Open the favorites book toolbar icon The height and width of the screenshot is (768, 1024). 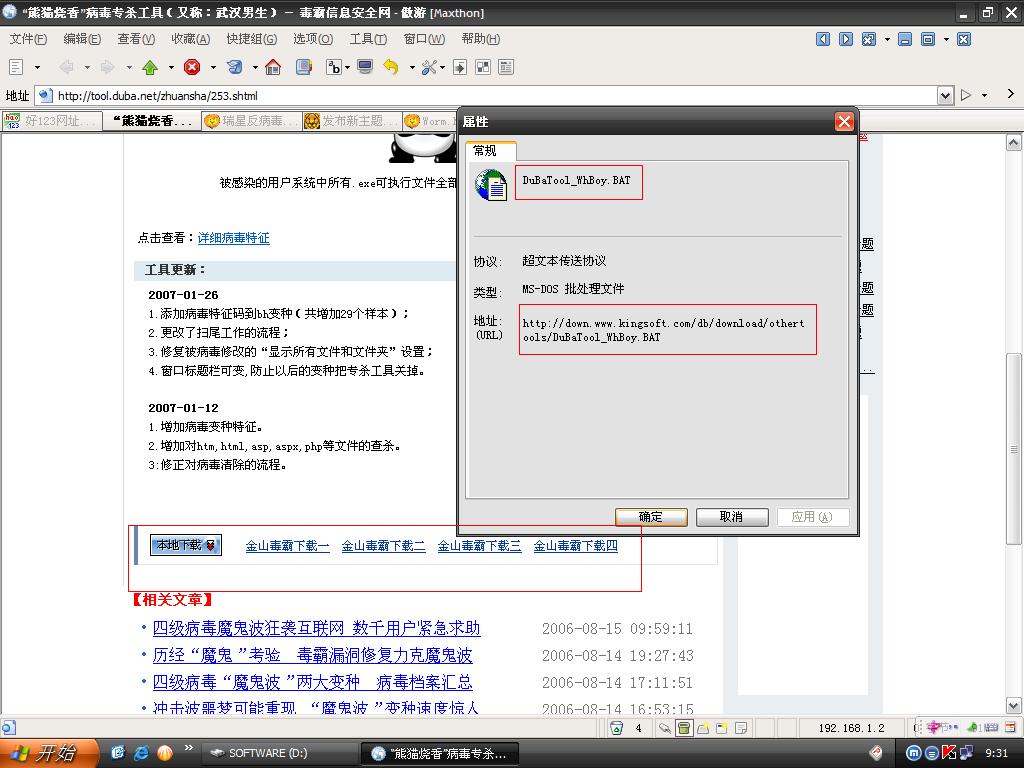(x=304, y=67)
